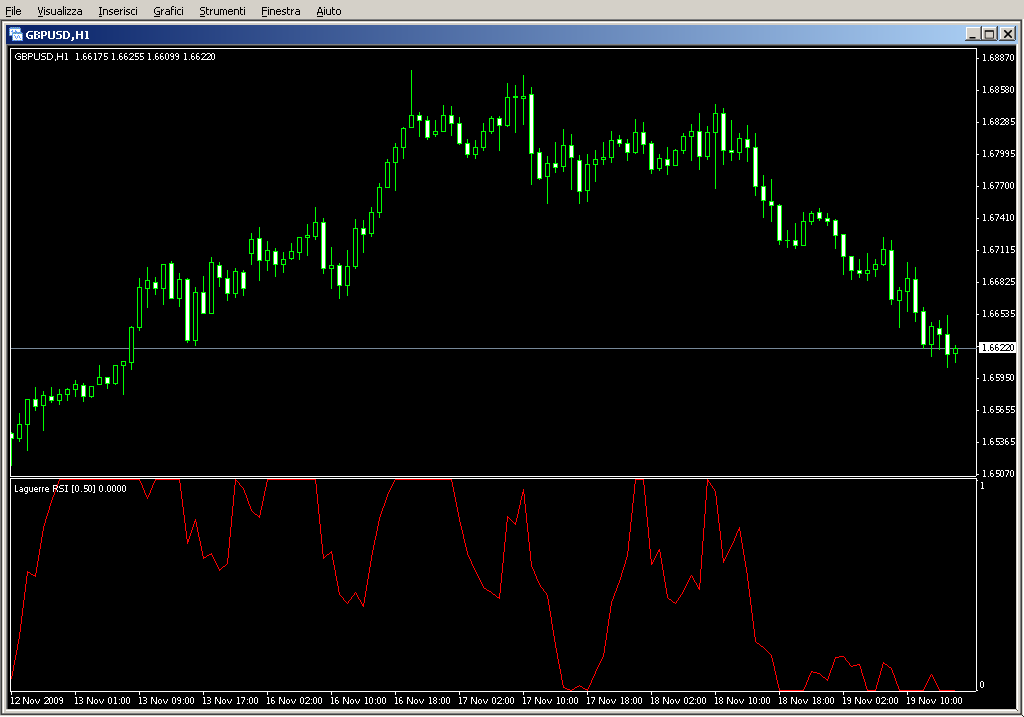The width and height of the screenshot is (1024, 717).
Task: Click time axis label 13 Nov 09:00
Action: point(166,701)
